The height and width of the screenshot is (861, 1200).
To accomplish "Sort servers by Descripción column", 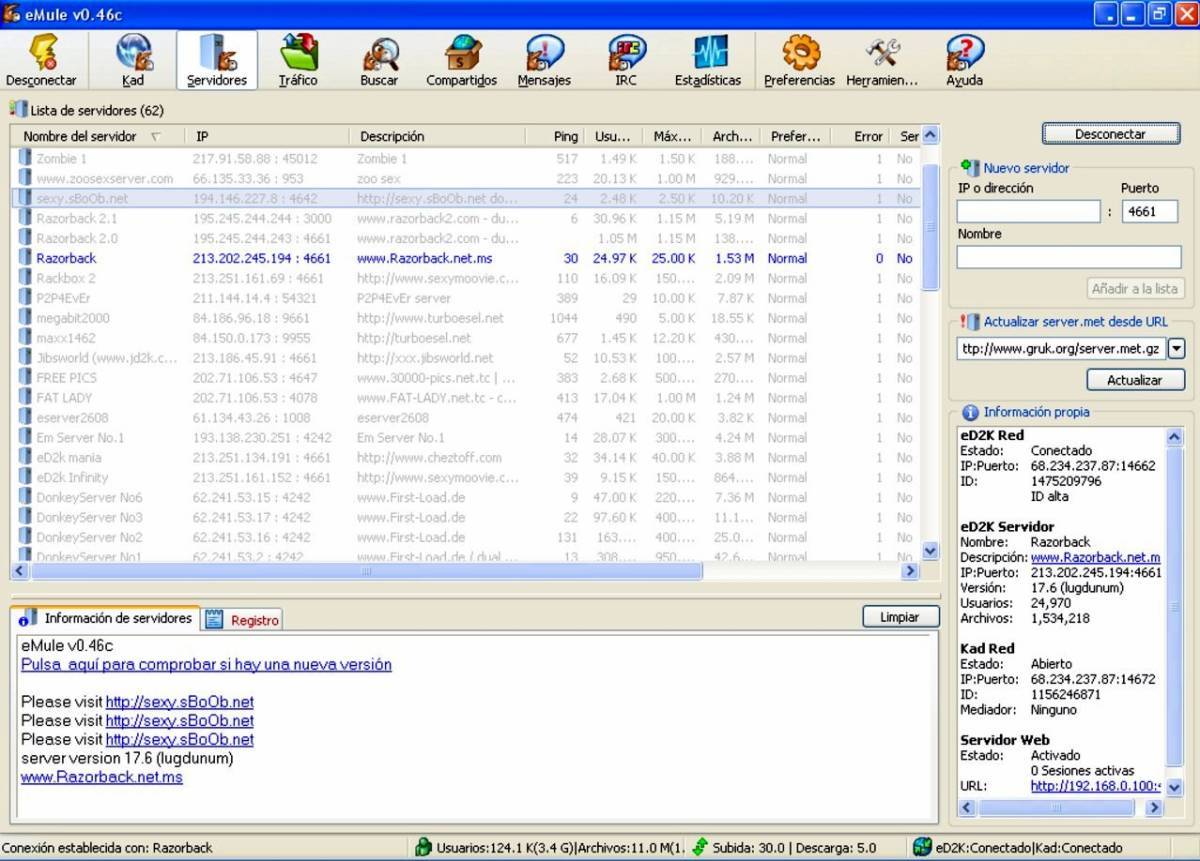I will click(x=437, y=136).
